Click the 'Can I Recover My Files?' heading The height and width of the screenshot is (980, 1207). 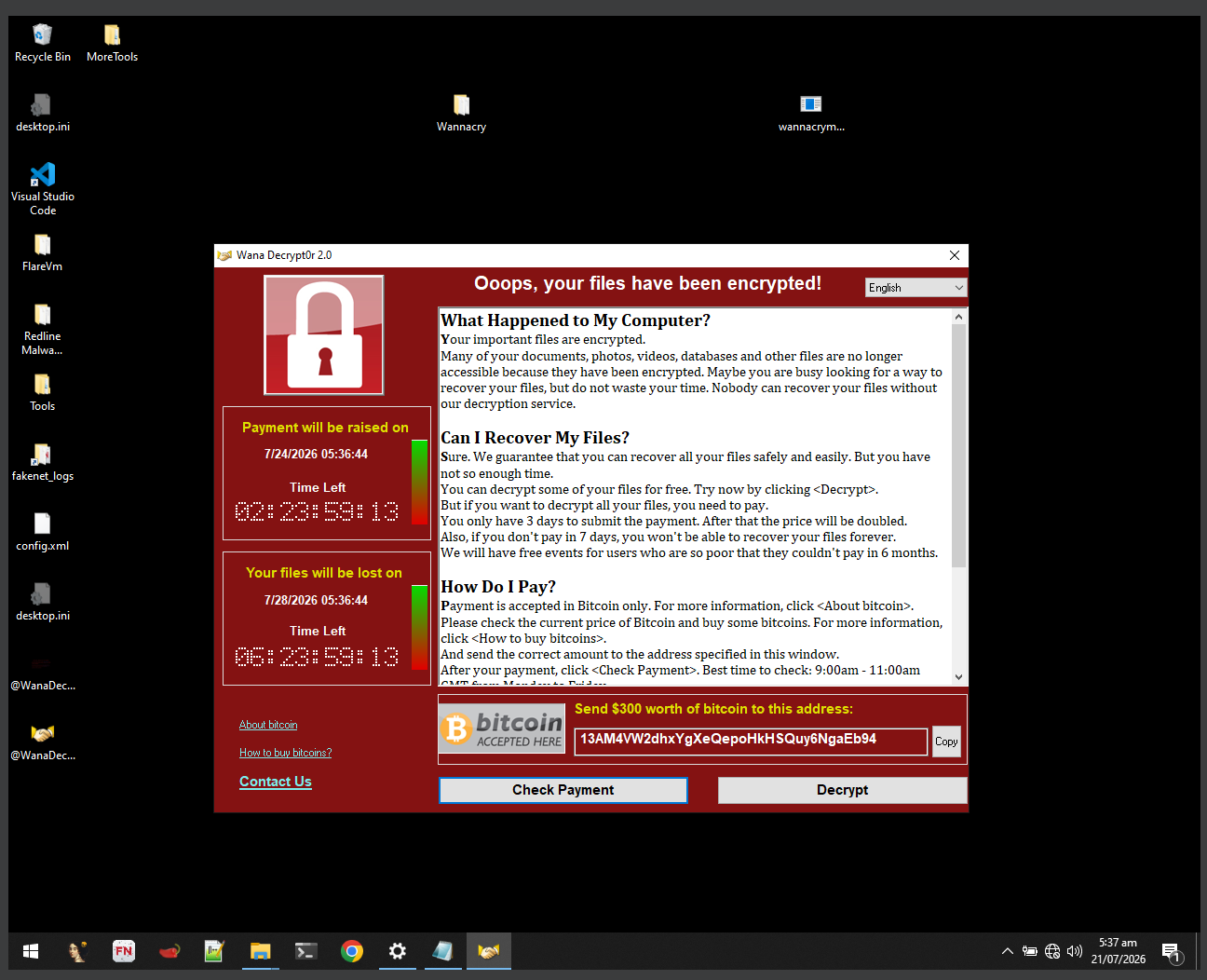536,438
